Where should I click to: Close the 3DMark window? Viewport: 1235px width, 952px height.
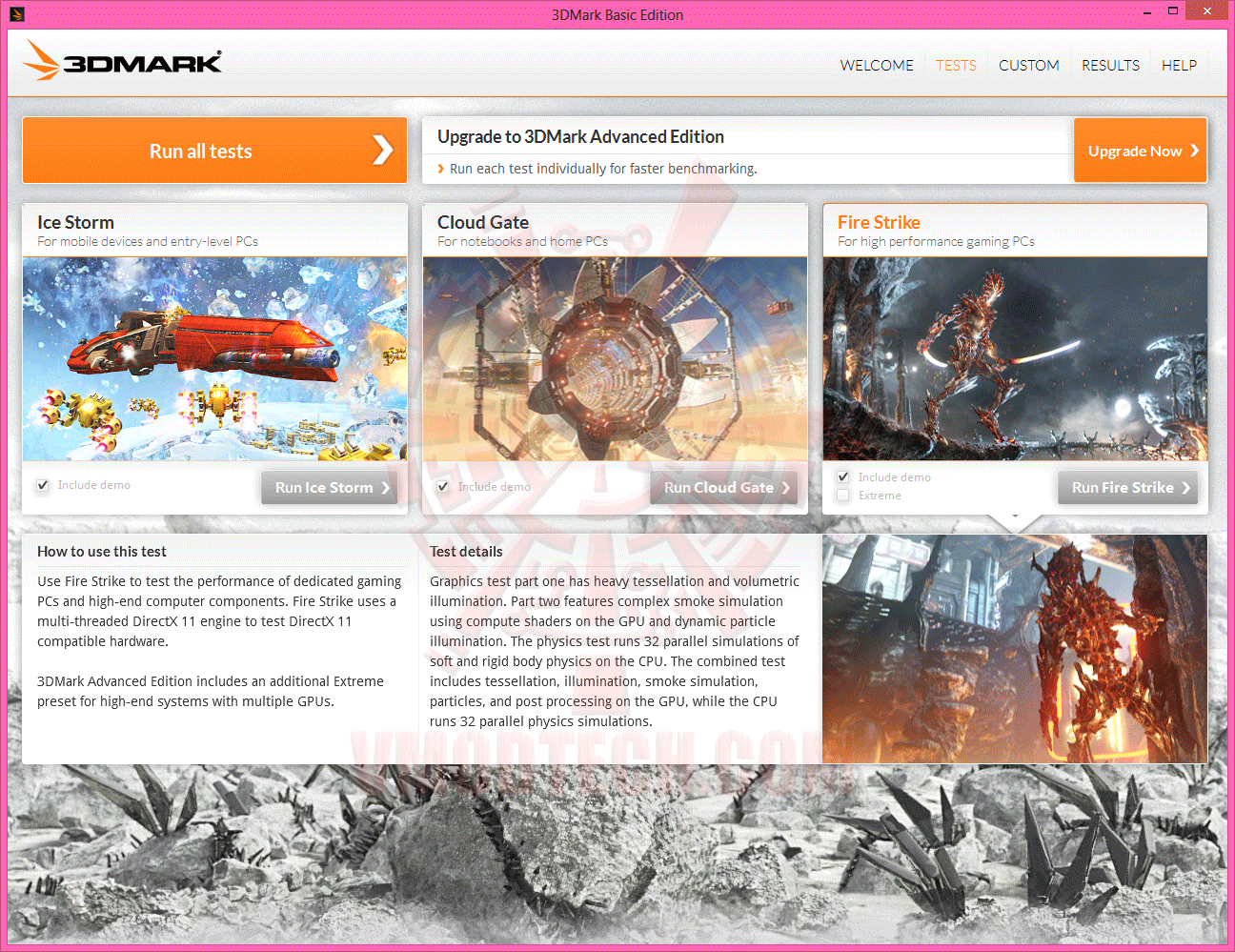1207,11
